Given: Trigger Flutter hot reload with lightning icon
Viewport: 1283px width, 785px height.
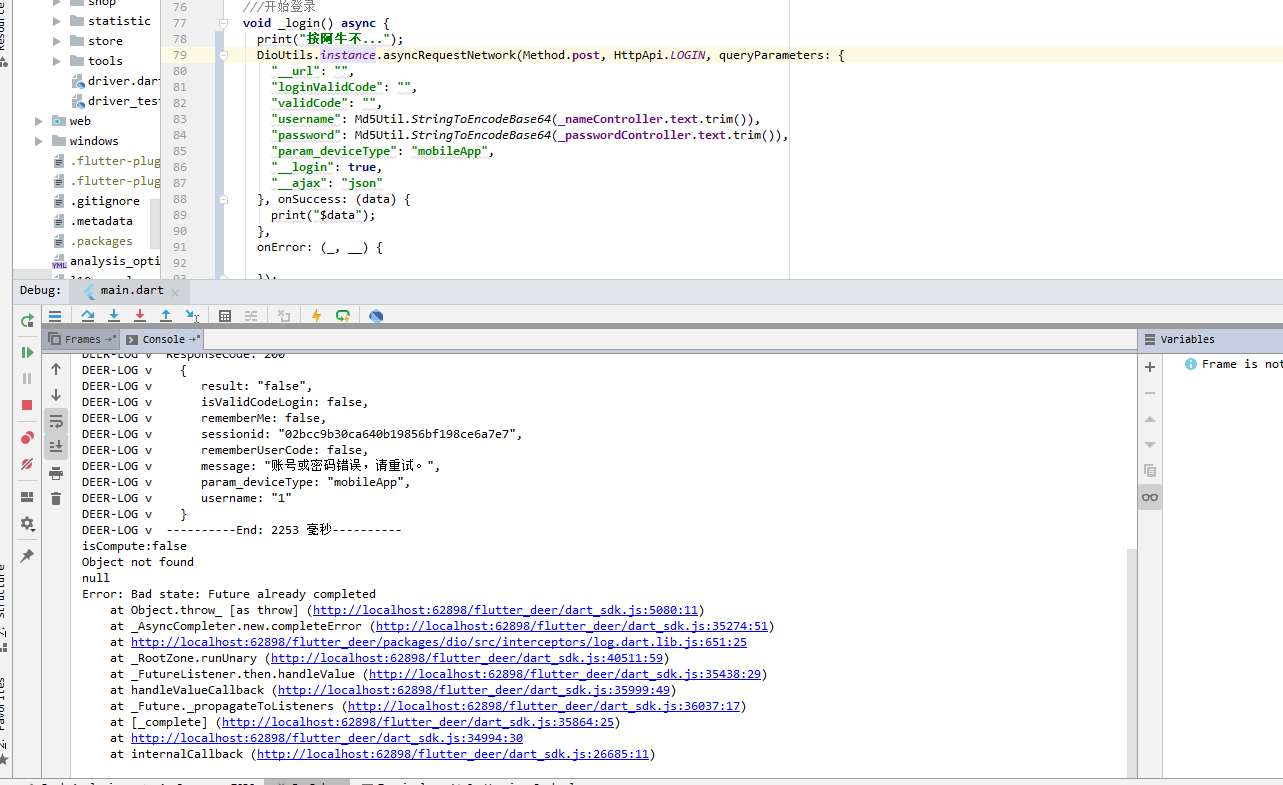Looking at the screenshot, I should [x=316, y=315].
